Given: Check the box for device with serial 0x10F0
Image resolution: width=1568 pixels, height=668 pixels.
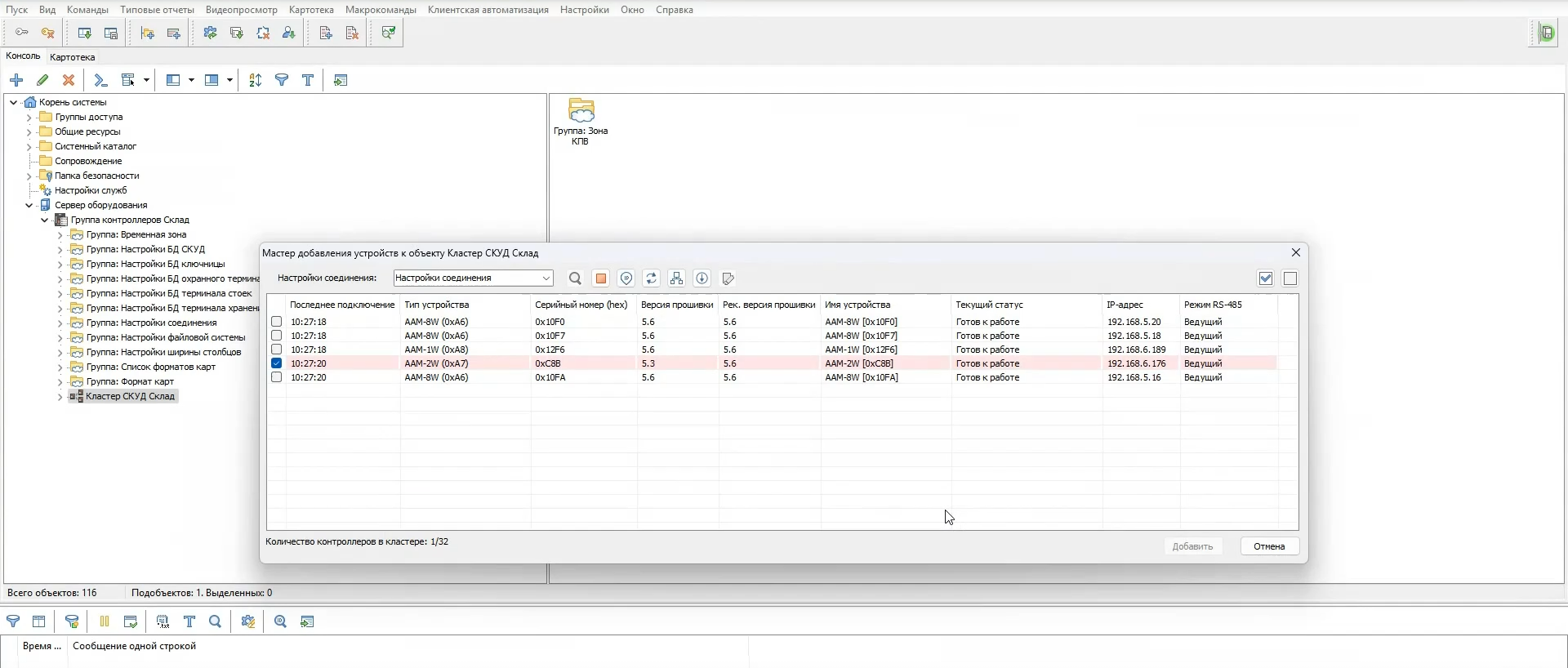Looking at the screenshot, I should tap(277, 322).
